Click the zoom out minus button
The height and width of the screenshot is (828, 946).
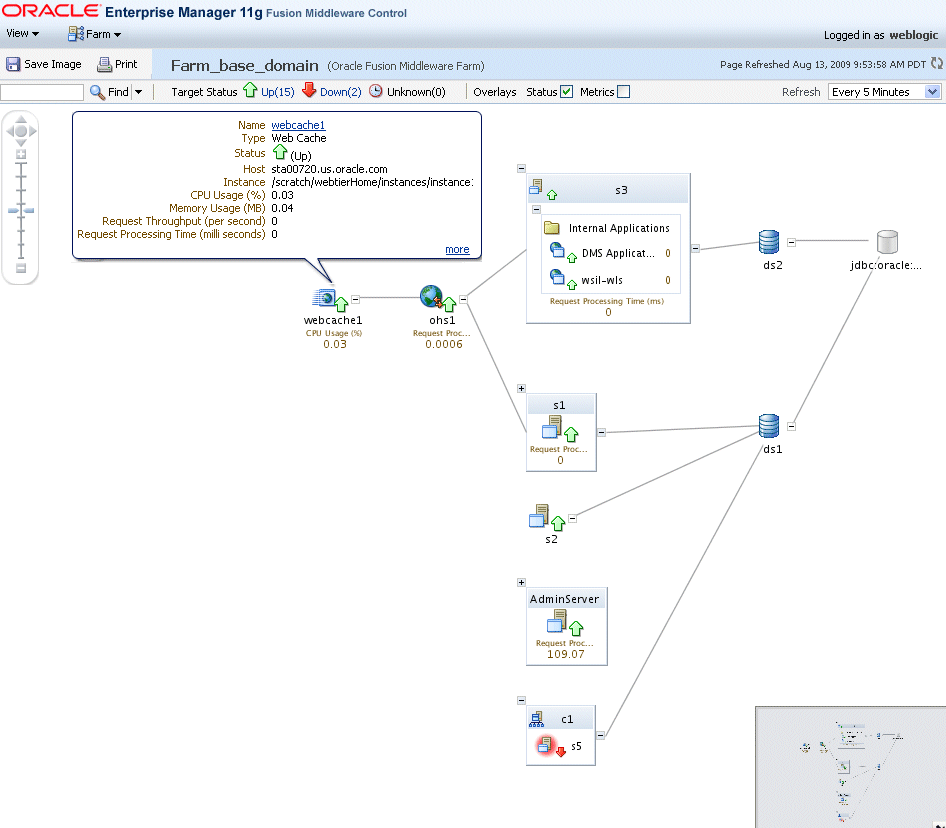(x=21, y=268)
